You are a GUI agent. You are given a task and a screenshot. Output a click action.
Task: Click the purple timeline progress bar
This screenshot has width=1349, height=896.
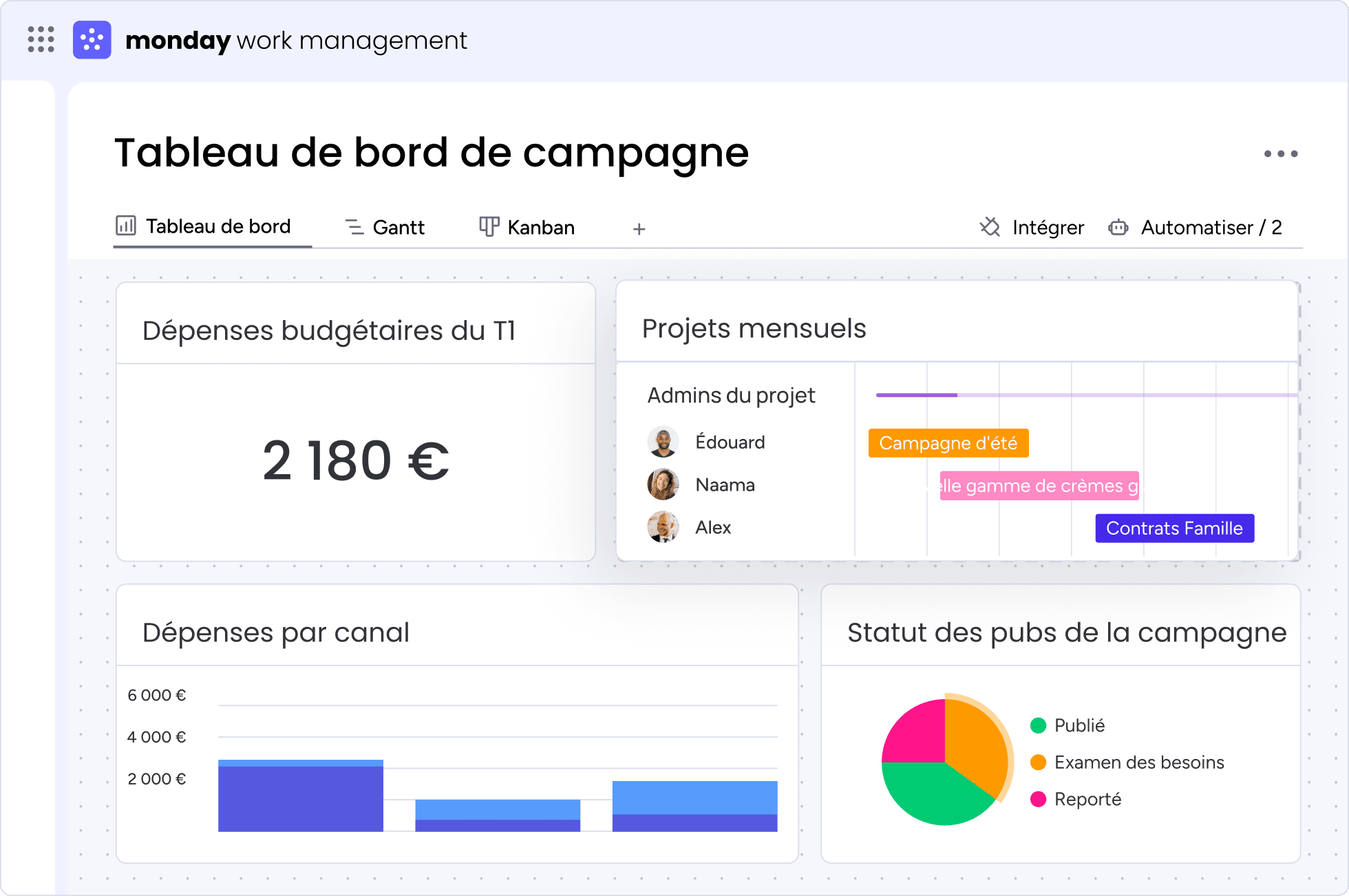(916, 395)
